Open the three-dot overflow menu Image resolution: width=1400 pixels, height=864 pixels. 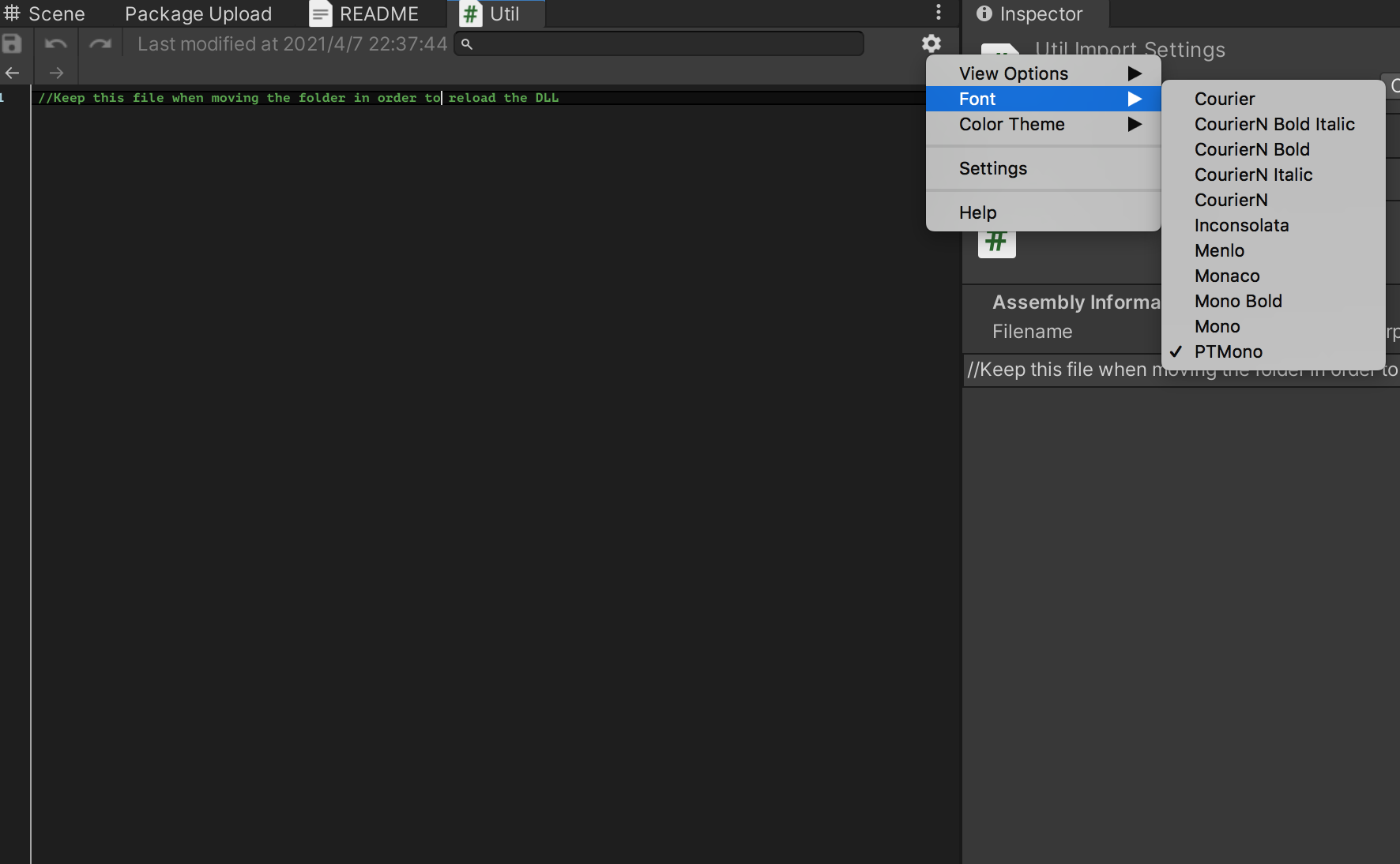point(939,12)
